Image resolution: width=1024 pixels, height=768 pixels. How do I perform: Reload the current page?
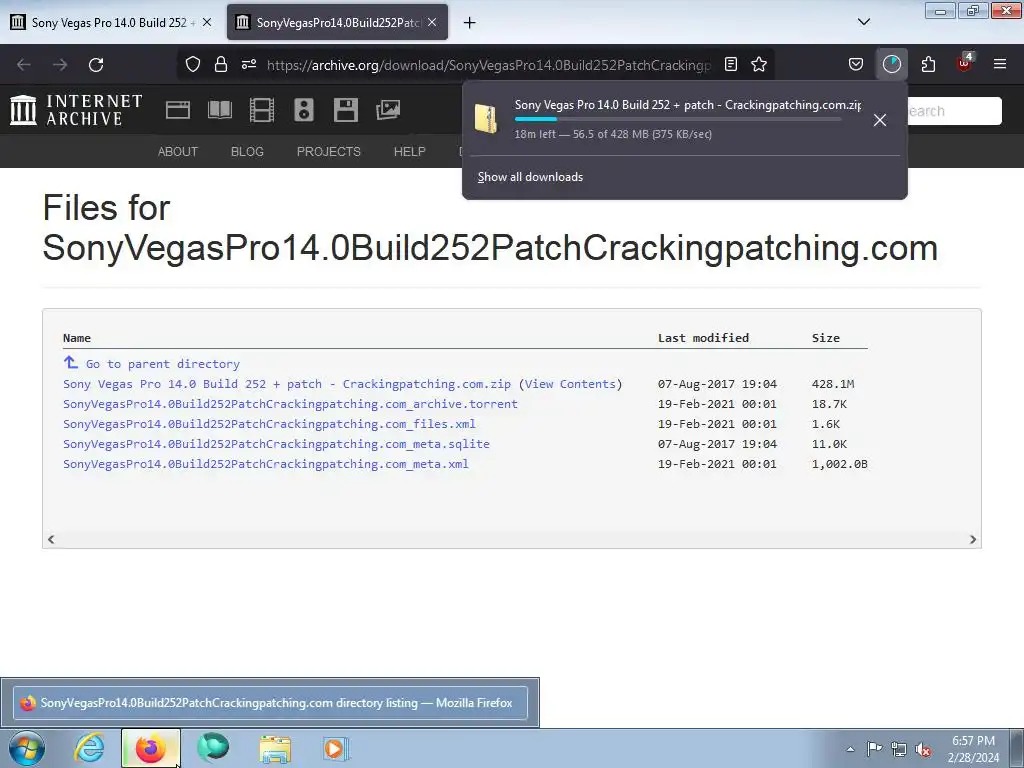click(x=96, y=65)
